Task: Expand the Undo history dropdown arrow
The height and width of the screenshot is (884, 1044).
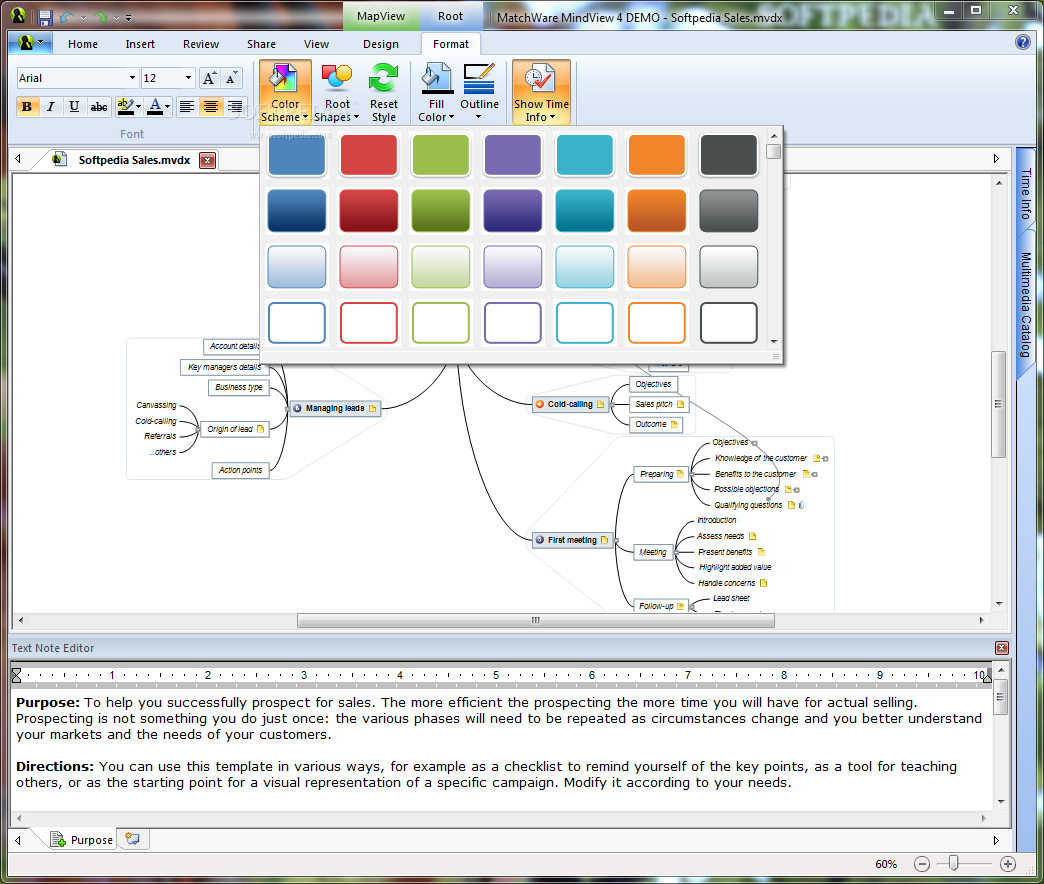Action: 83,18
